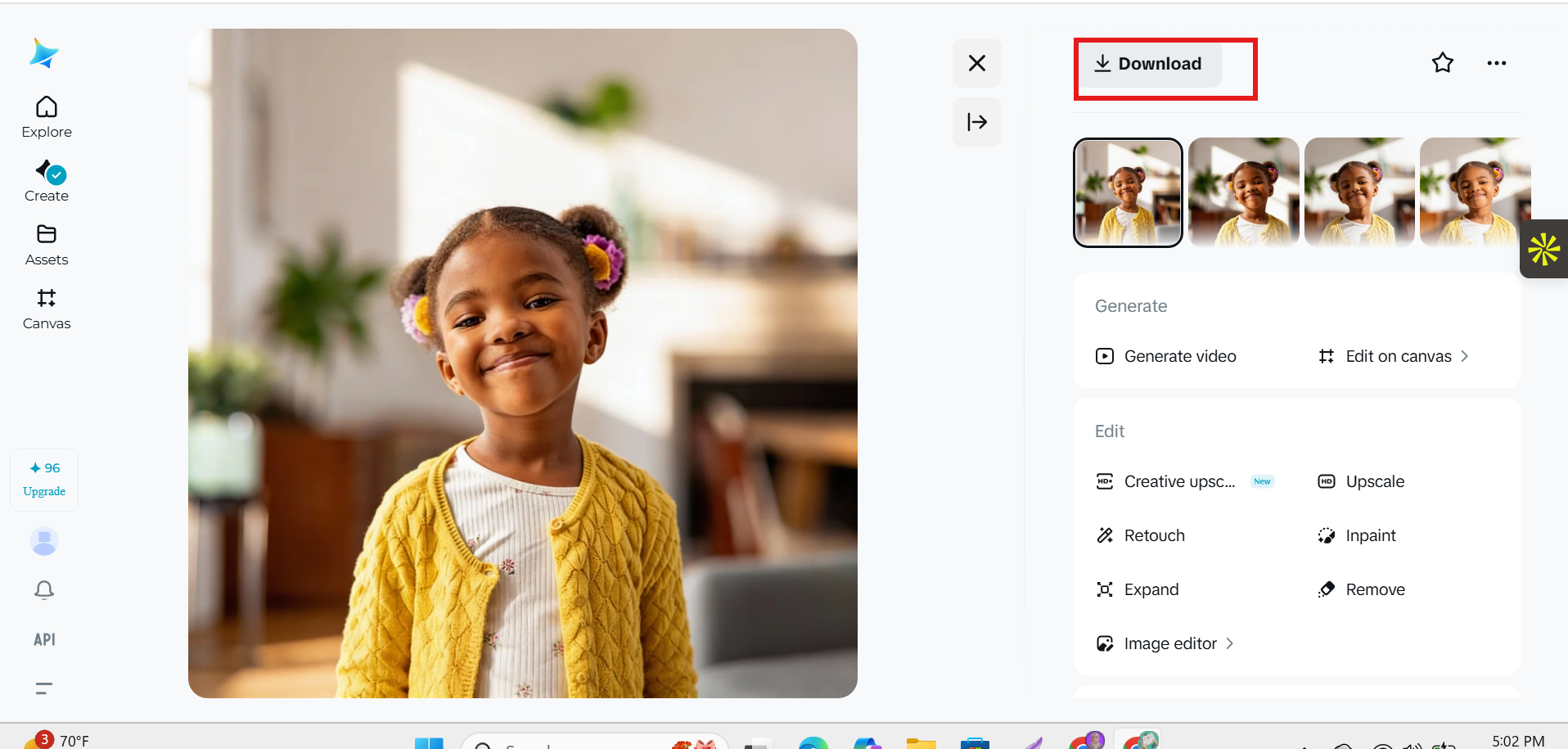Open the Explore page
1568x749 pixels.
pyautogui.click(x=47, y=118)
